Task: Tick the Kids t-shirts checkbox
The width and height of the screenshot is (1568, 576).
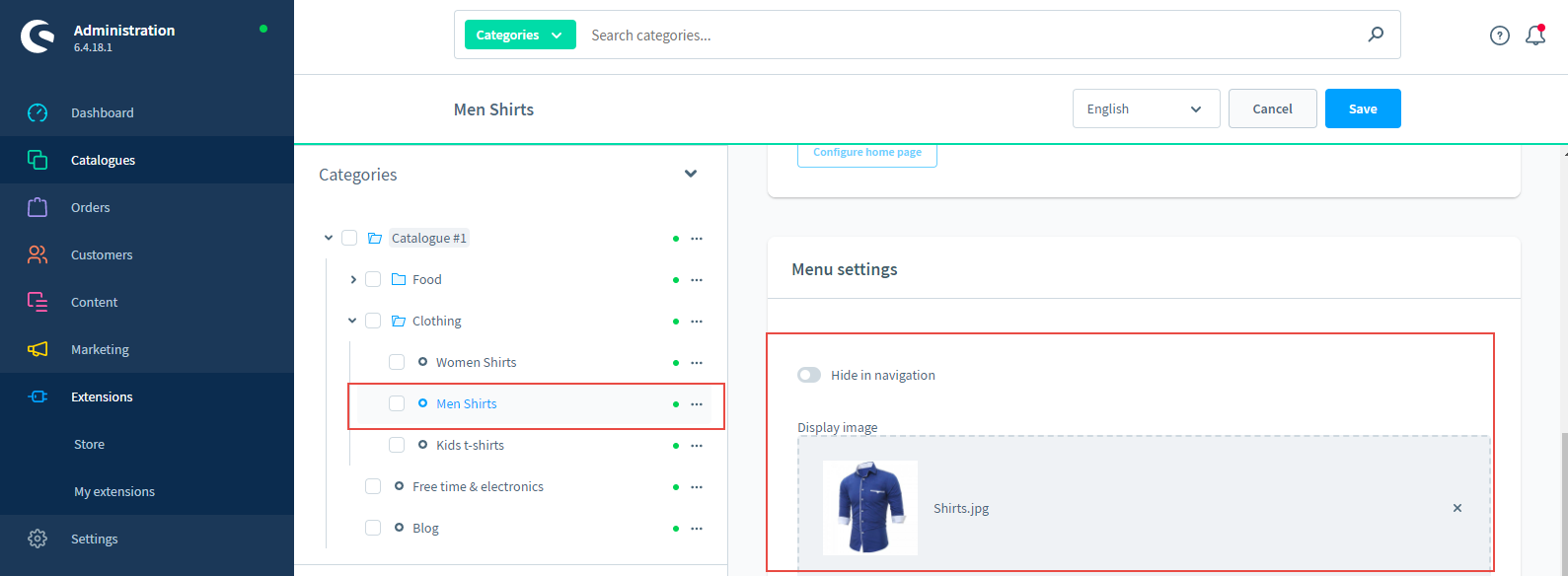Action: point(397,445)
